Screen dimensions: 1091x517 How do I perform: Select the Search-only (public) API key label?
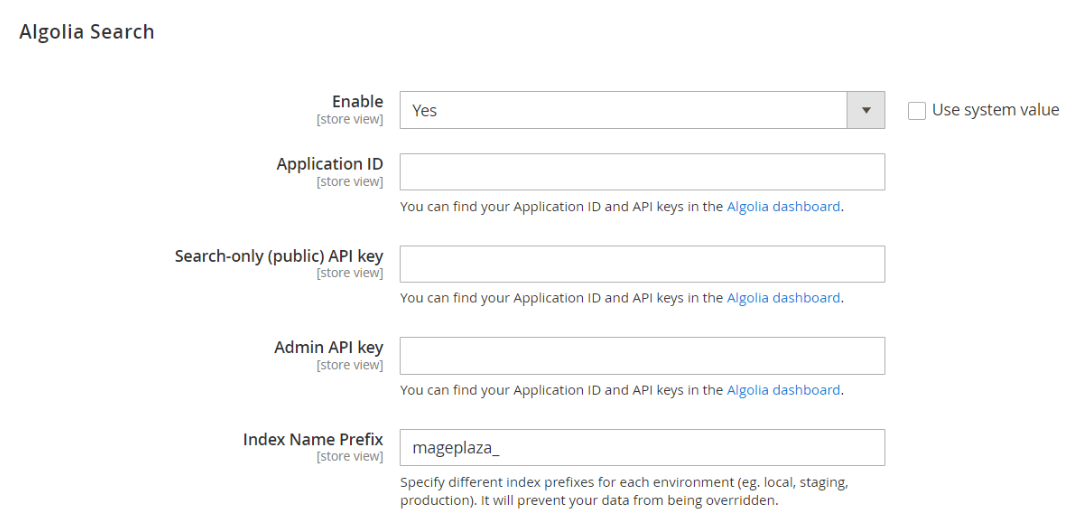click(278, 256)
